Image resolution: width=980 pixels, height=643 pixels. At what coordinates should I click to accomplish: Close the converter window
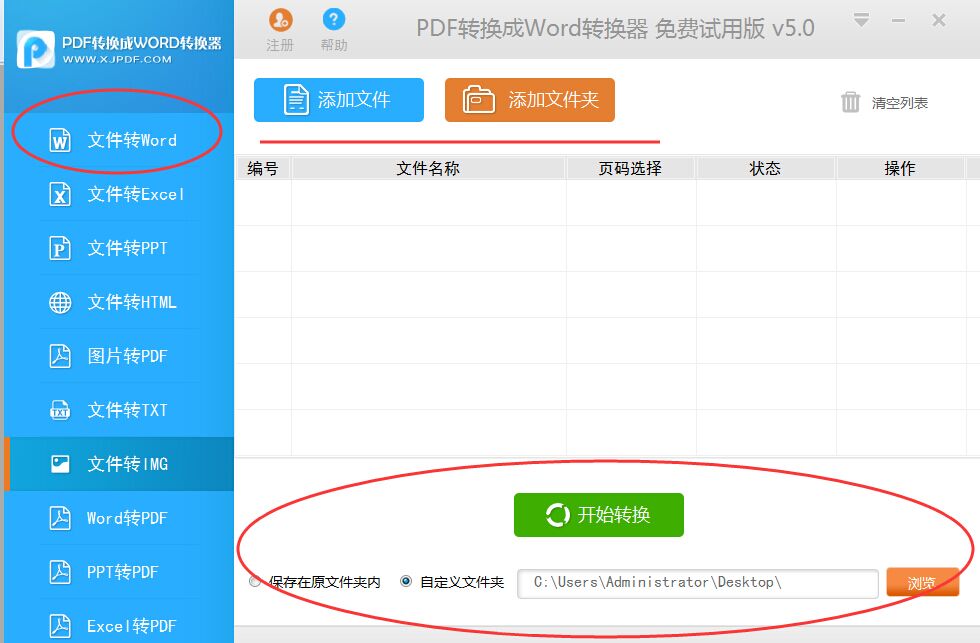[x=938, y=20]
